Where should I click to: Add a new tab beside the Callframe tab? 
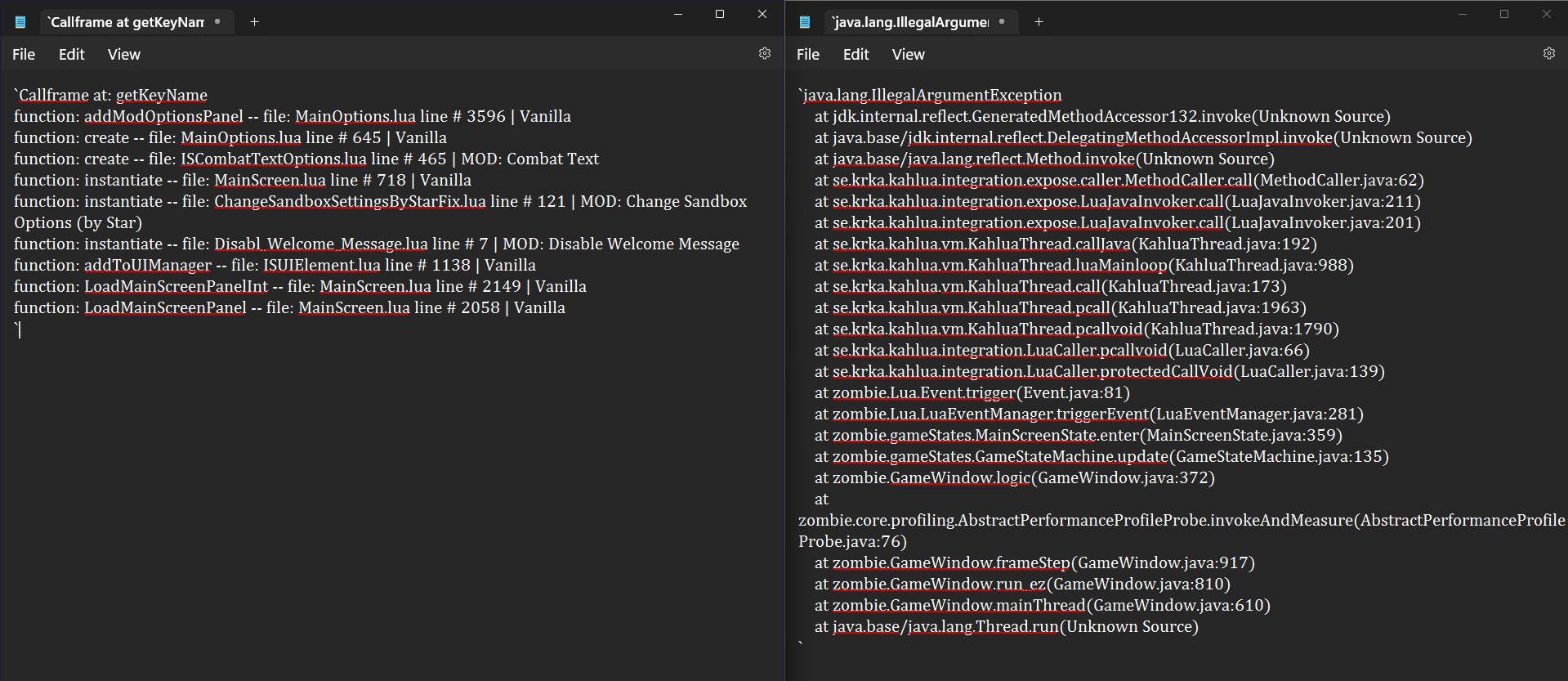254,22
